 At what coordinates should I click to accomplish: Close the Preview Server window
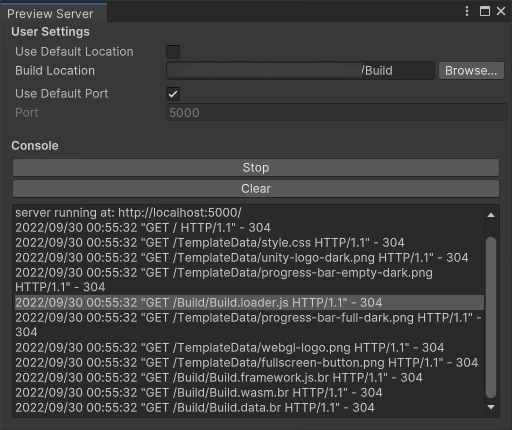coord(501,11)
